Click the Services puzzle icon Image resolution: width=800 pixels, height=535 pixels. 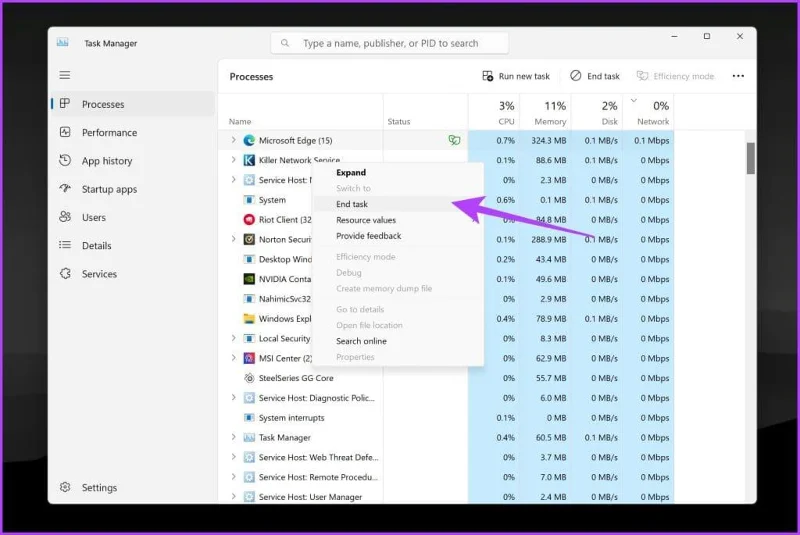(x=65, y=273)
